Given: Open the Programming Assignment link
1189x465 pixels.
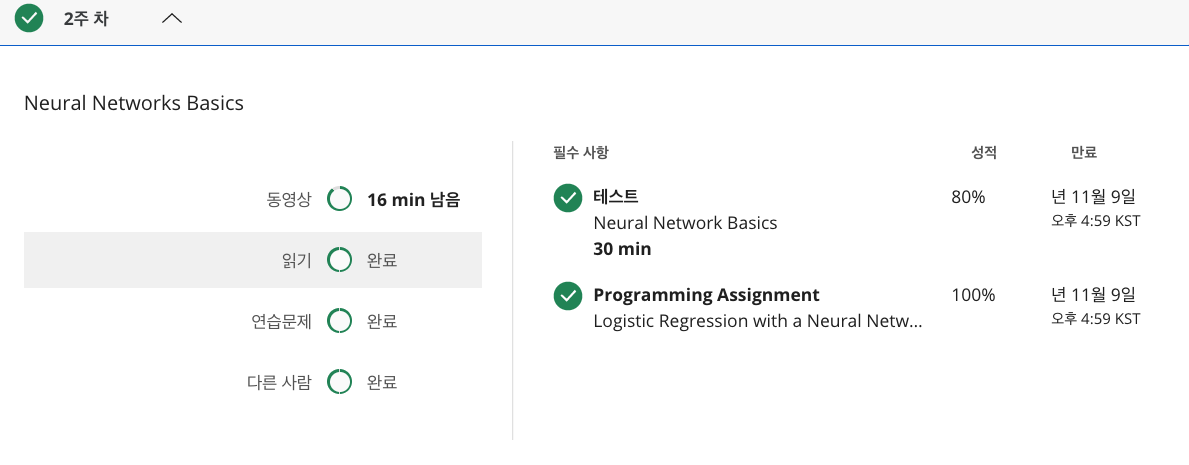Looking at the screenshot, I should click(x=706, y=295).
